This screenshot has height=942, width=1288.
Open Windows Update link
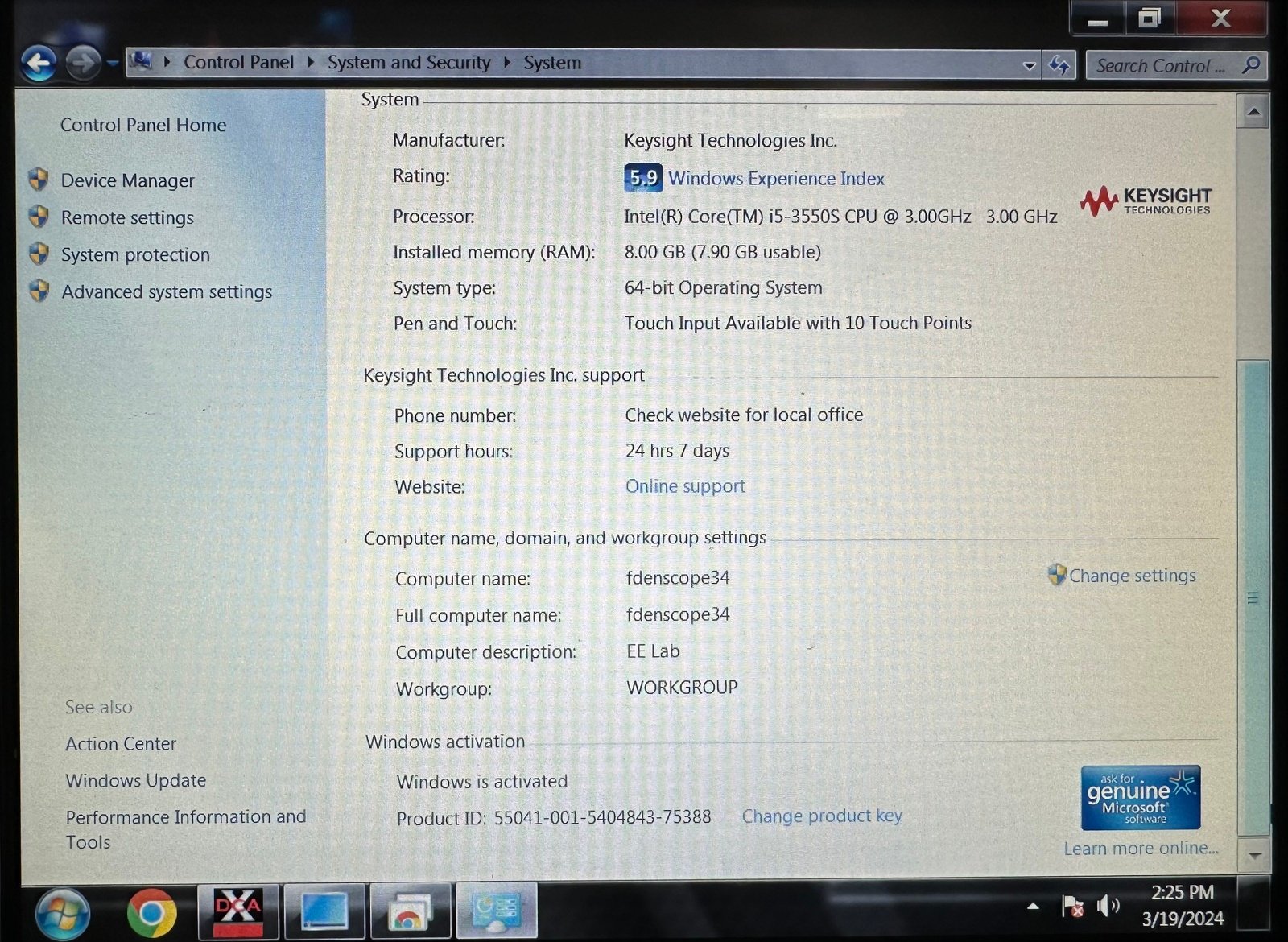[x=136, y=781]
